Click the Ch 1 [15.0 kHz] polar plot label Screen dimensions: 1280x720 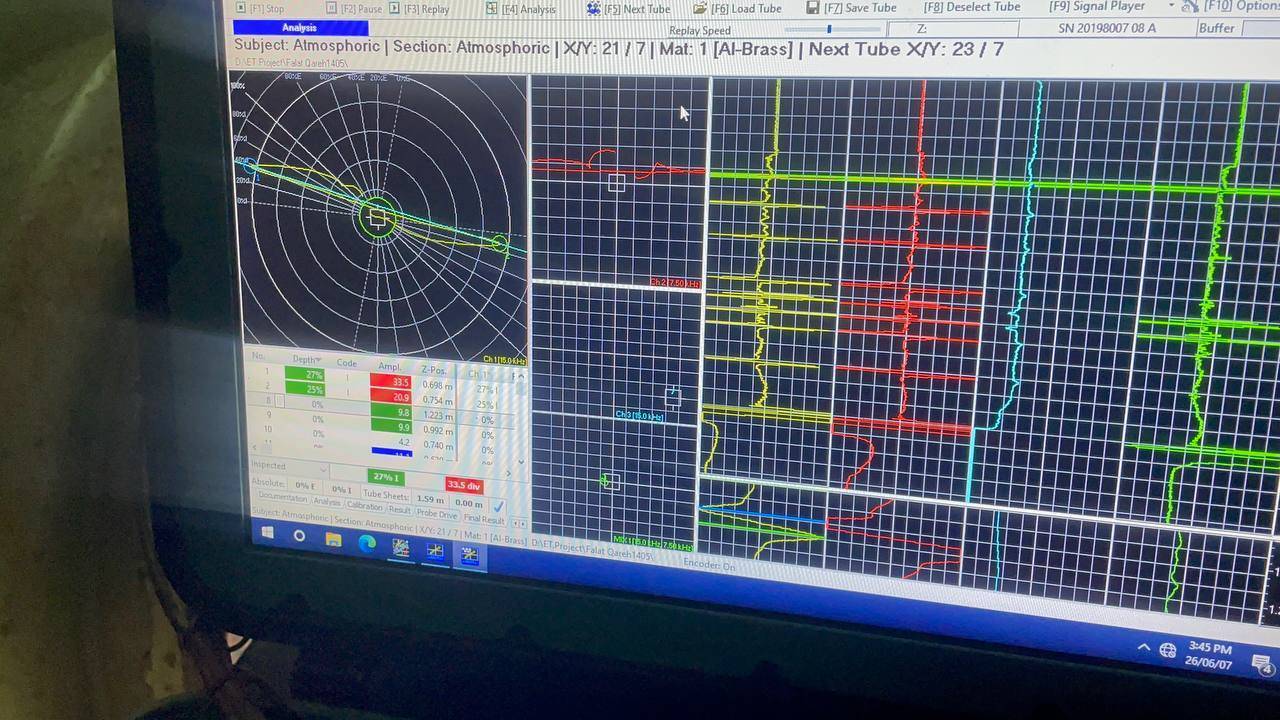click(505, 359)
